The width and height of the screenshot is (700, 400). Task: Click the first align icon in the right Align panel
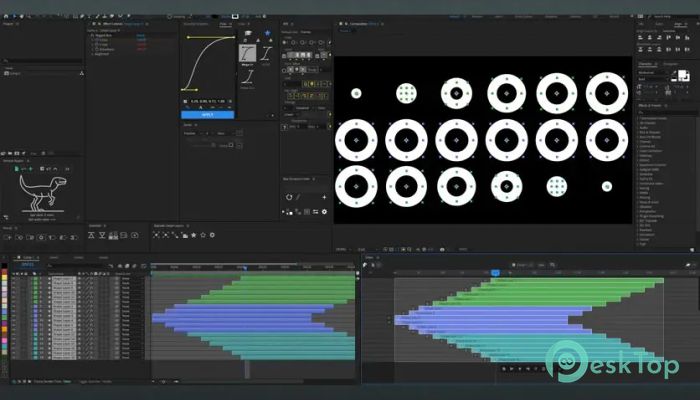pos(640,38)
